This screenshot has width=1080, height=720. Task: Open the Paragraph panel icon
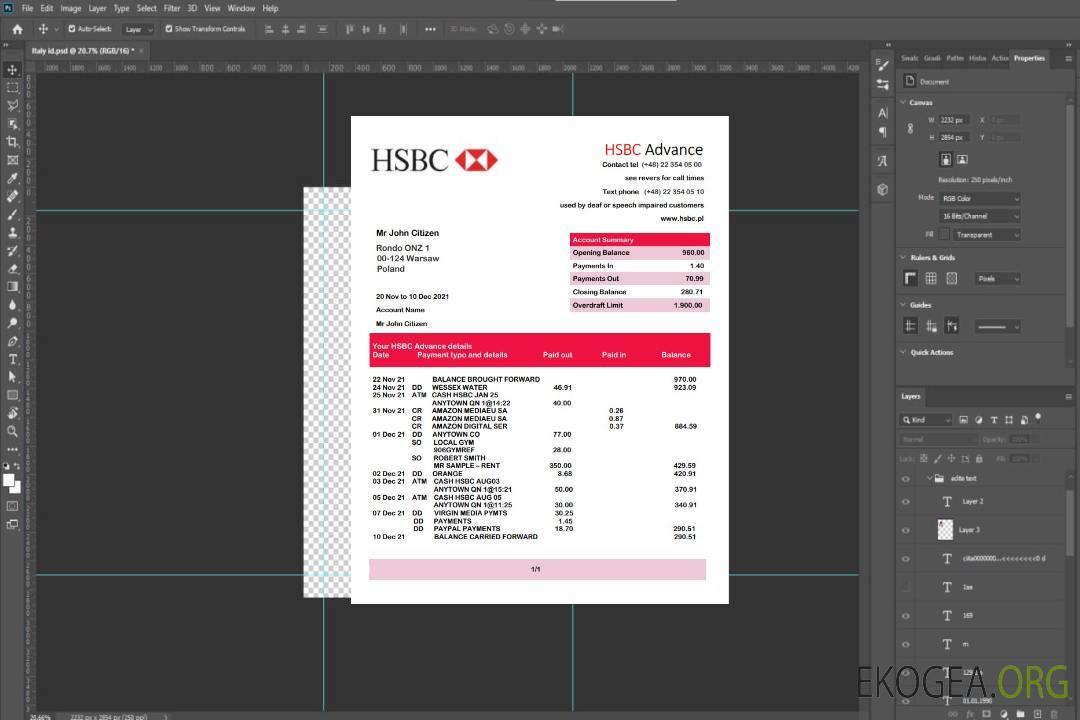(883, 132)
